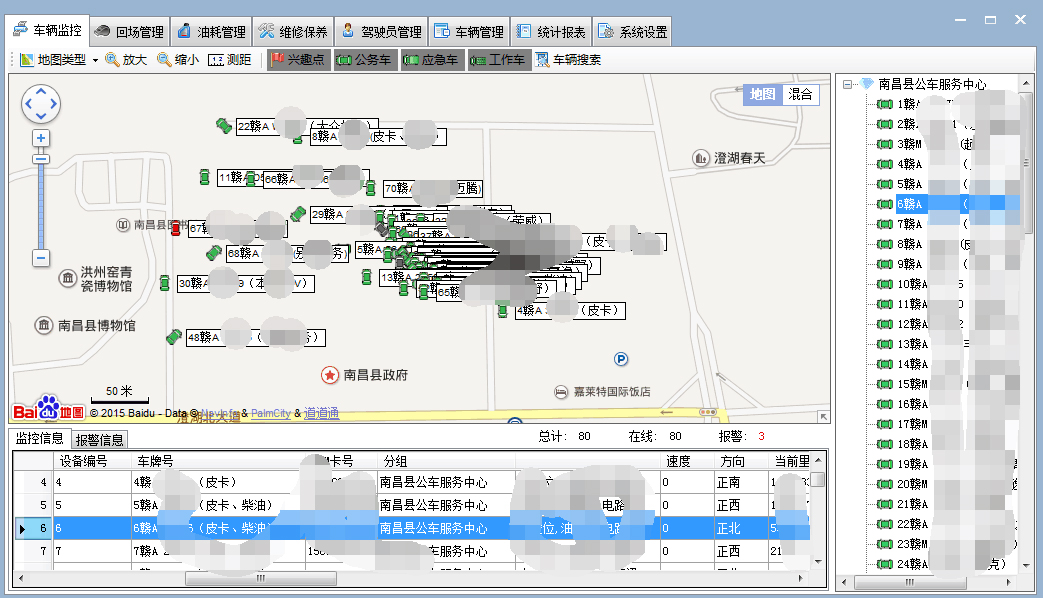This screenshot has width=1043, height=598.
Task: Switch to the 油耗管理 tab
Action: click(210, 32)
